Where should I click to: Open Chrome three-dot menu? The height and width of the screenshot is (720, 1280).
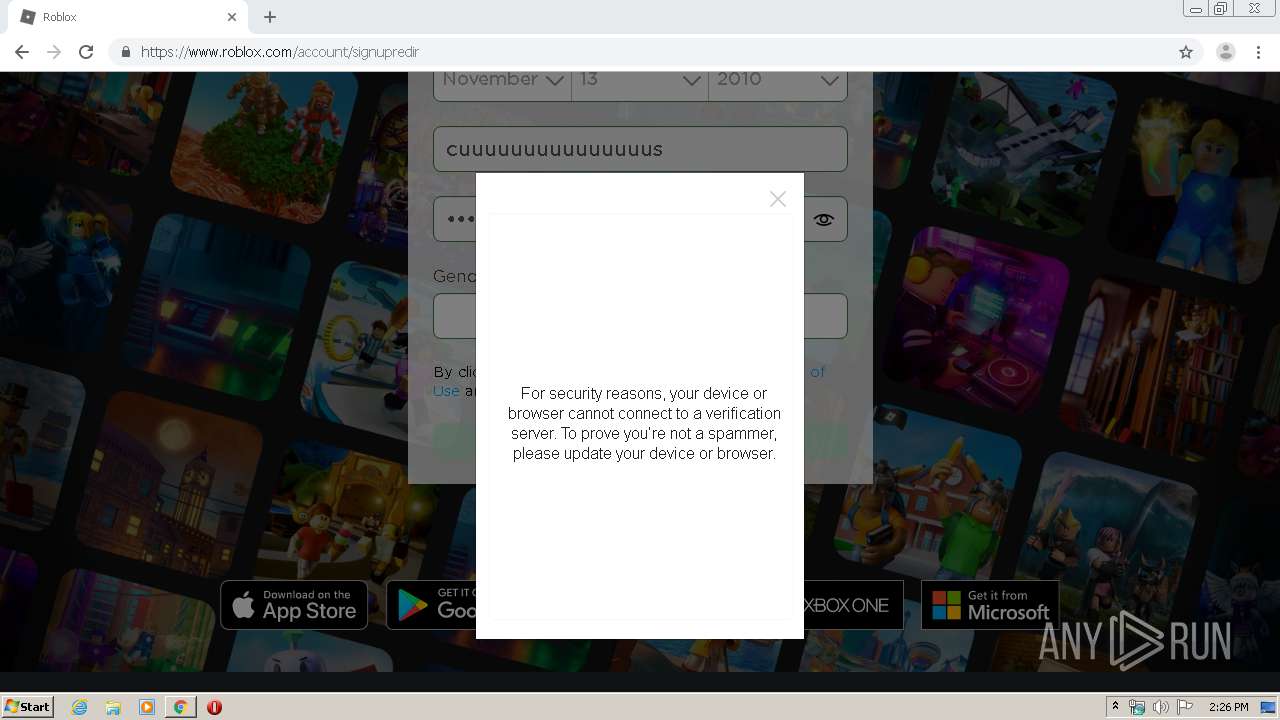point(1258,52)
